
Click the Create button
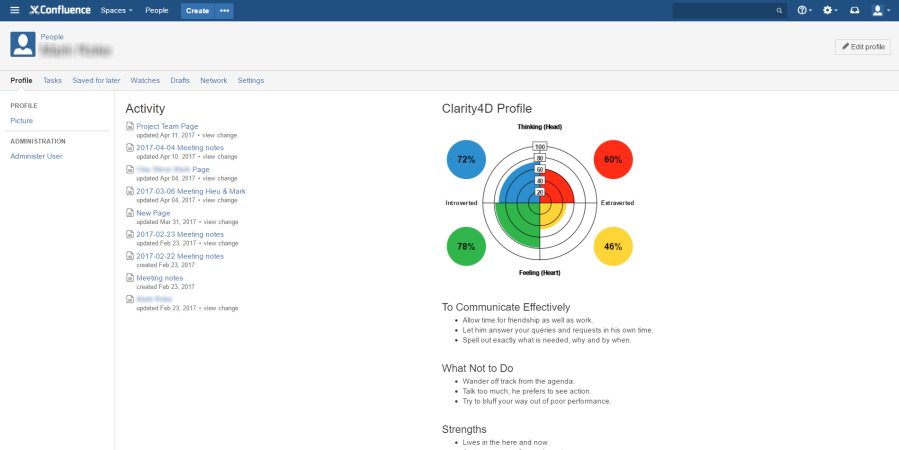coord(197,10)
